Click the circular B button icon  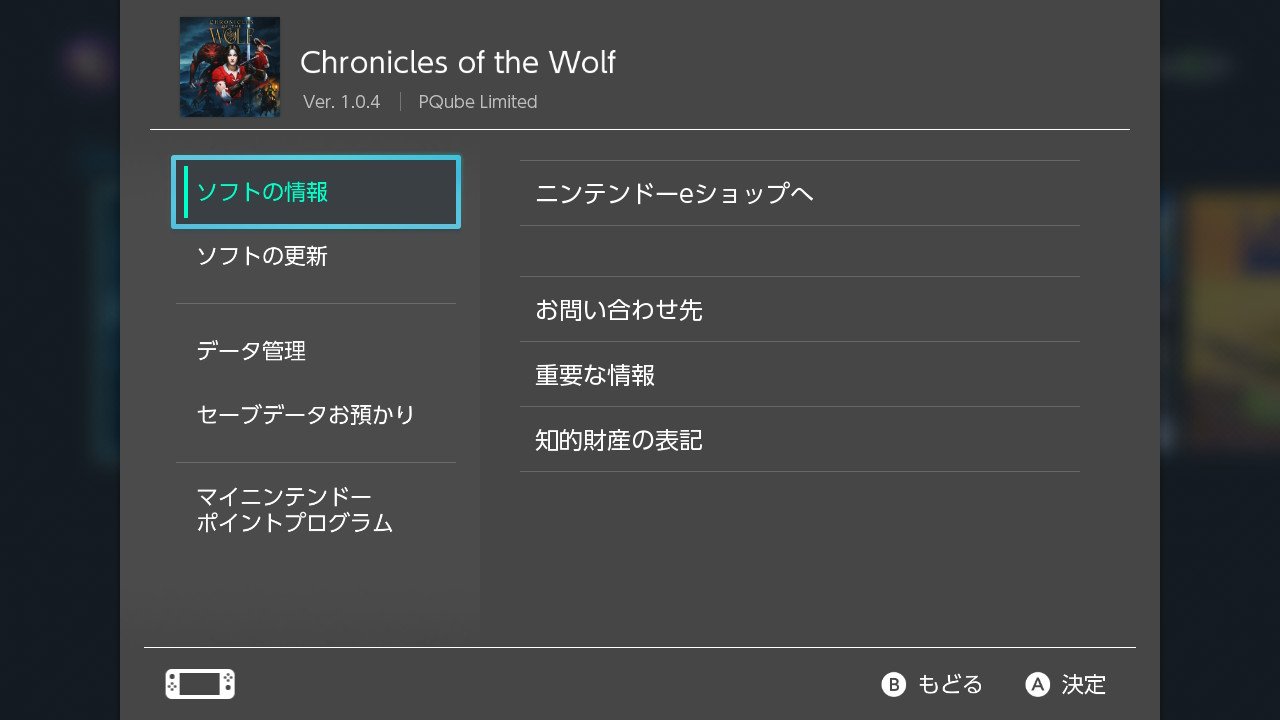tap(893, 684)
